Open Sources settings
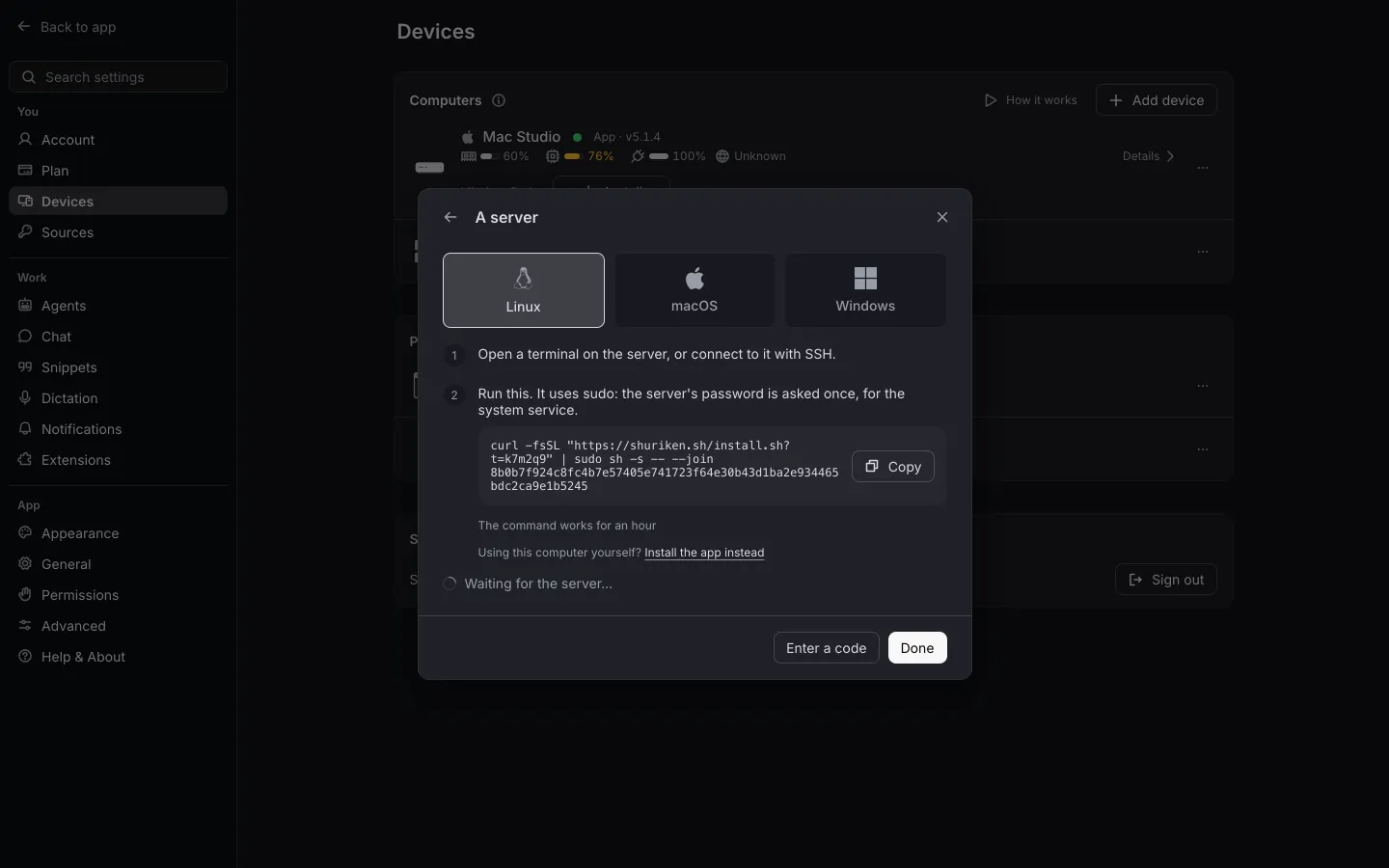1389x868 pixels. [118, 232]
